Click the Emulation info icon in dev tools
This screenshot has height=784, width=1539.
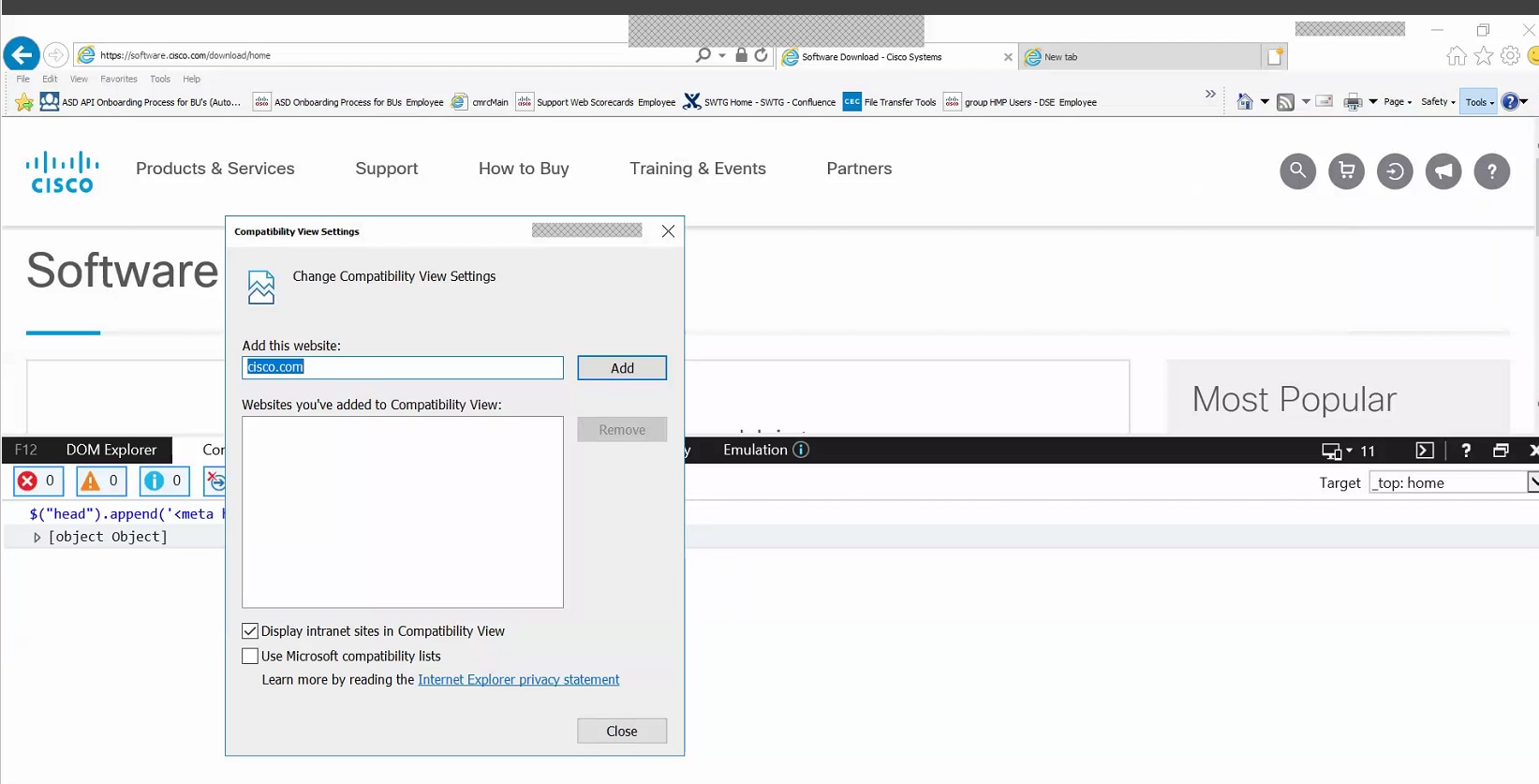pos(801,450)
